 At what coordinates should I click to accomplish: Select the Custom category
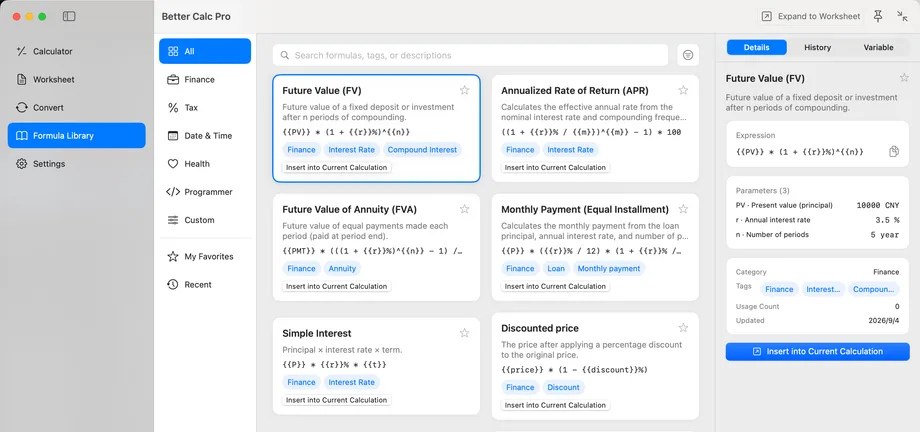tap(205, 220)
